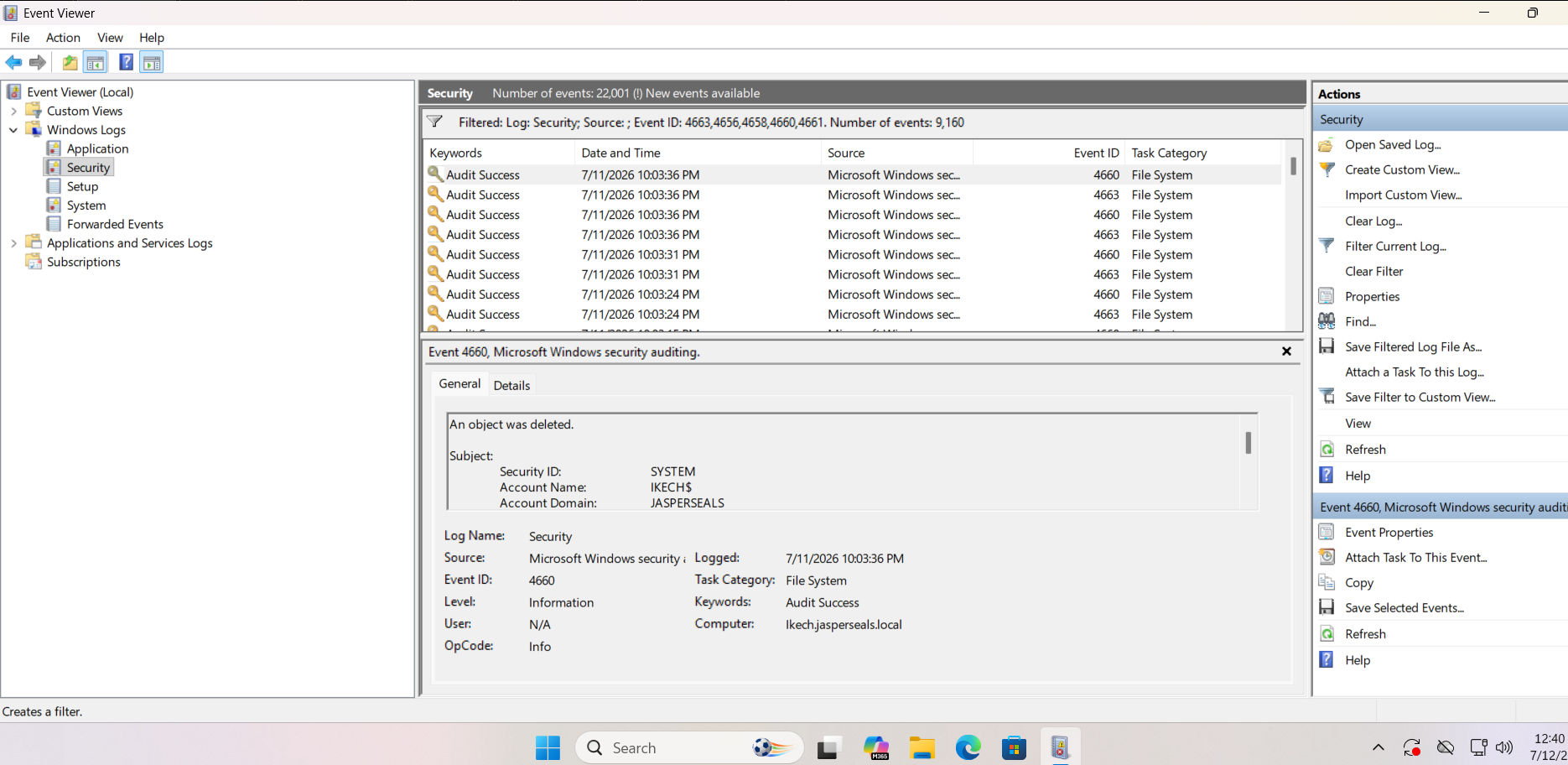Close the event preview pane
Screen dimensions: 1568x765
point(1286,351)
